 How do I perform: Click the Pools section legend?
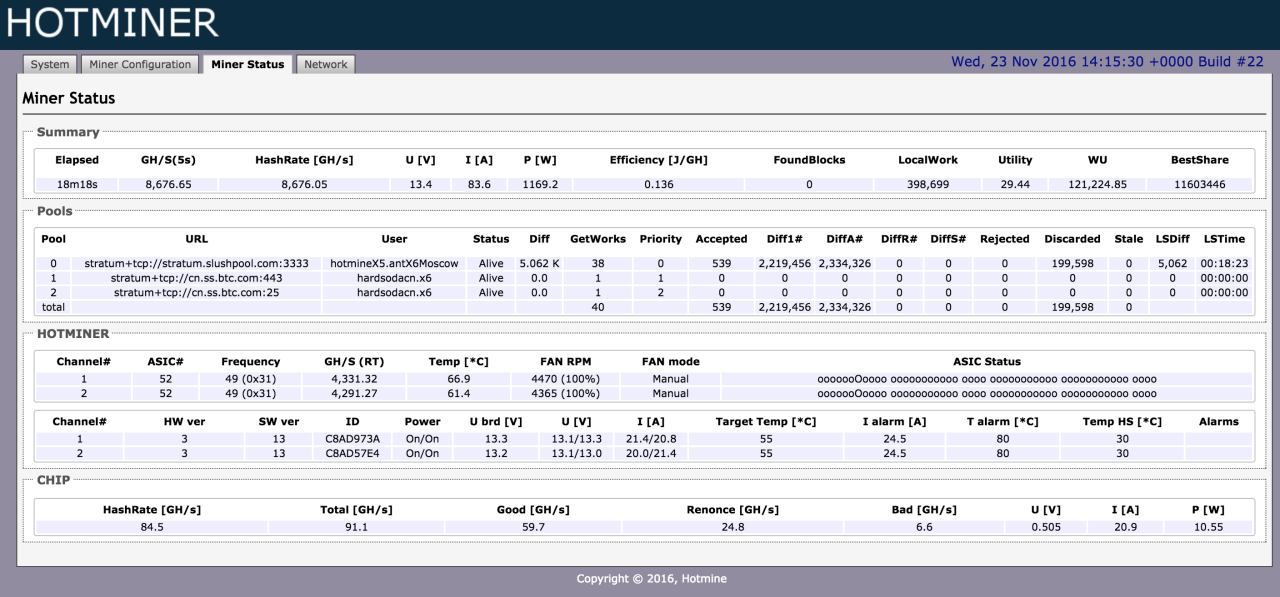pos(54,211)
